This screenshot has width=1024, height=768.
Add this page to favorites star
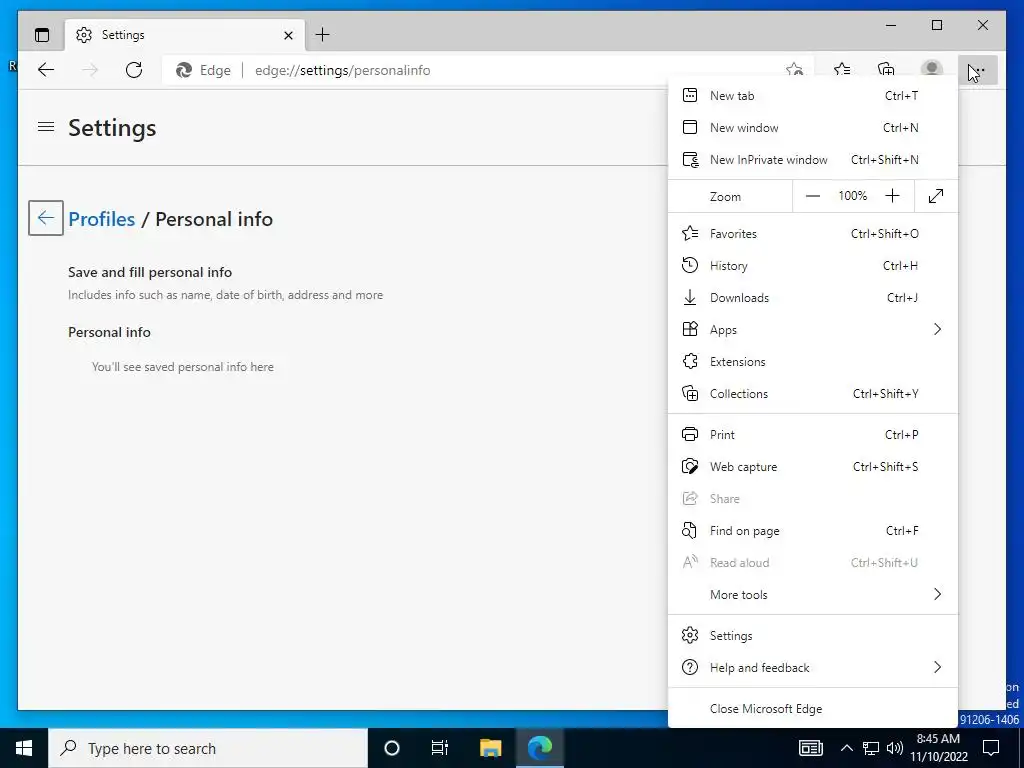(x=794, y=70)
